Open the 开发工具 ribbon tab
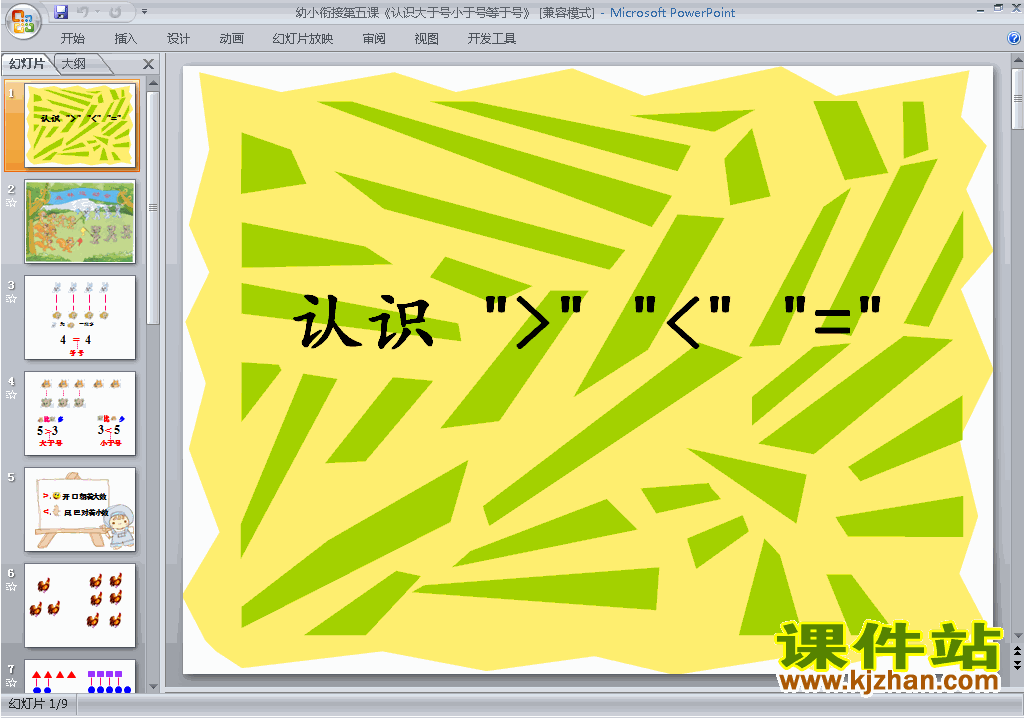Image resolution: width=1024 pixels, height=718 pixels. click(492, 39)
